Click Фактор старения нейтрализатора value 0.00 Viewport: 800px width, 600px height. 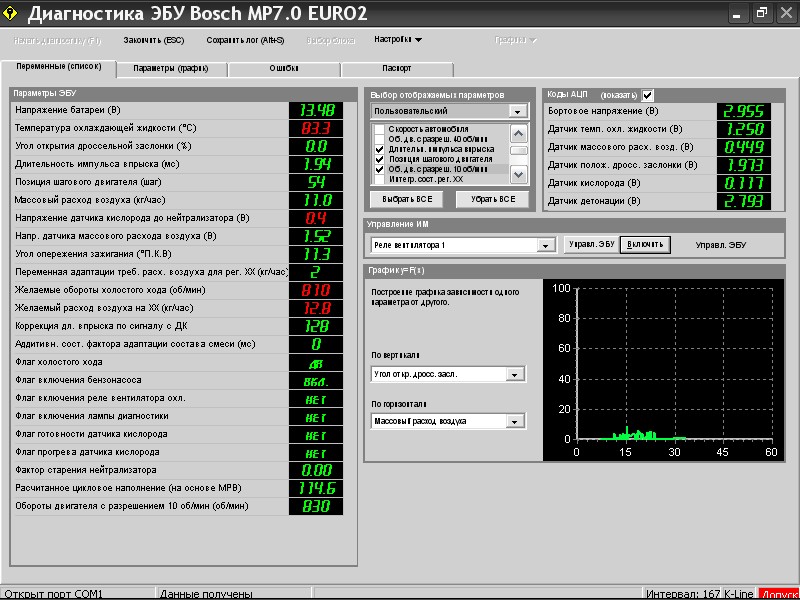[316, 470]
